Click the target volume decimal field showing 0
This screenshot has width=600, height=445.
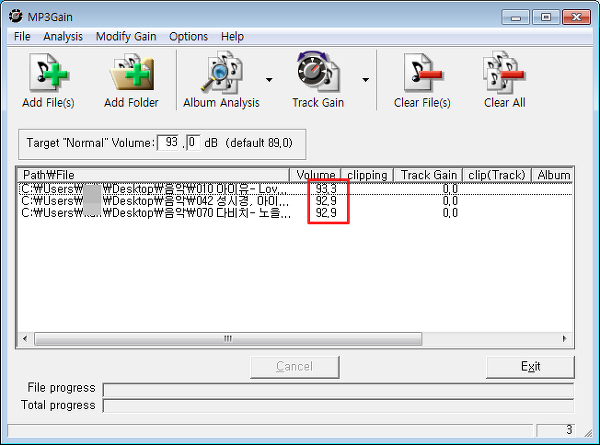pos(193,142)
